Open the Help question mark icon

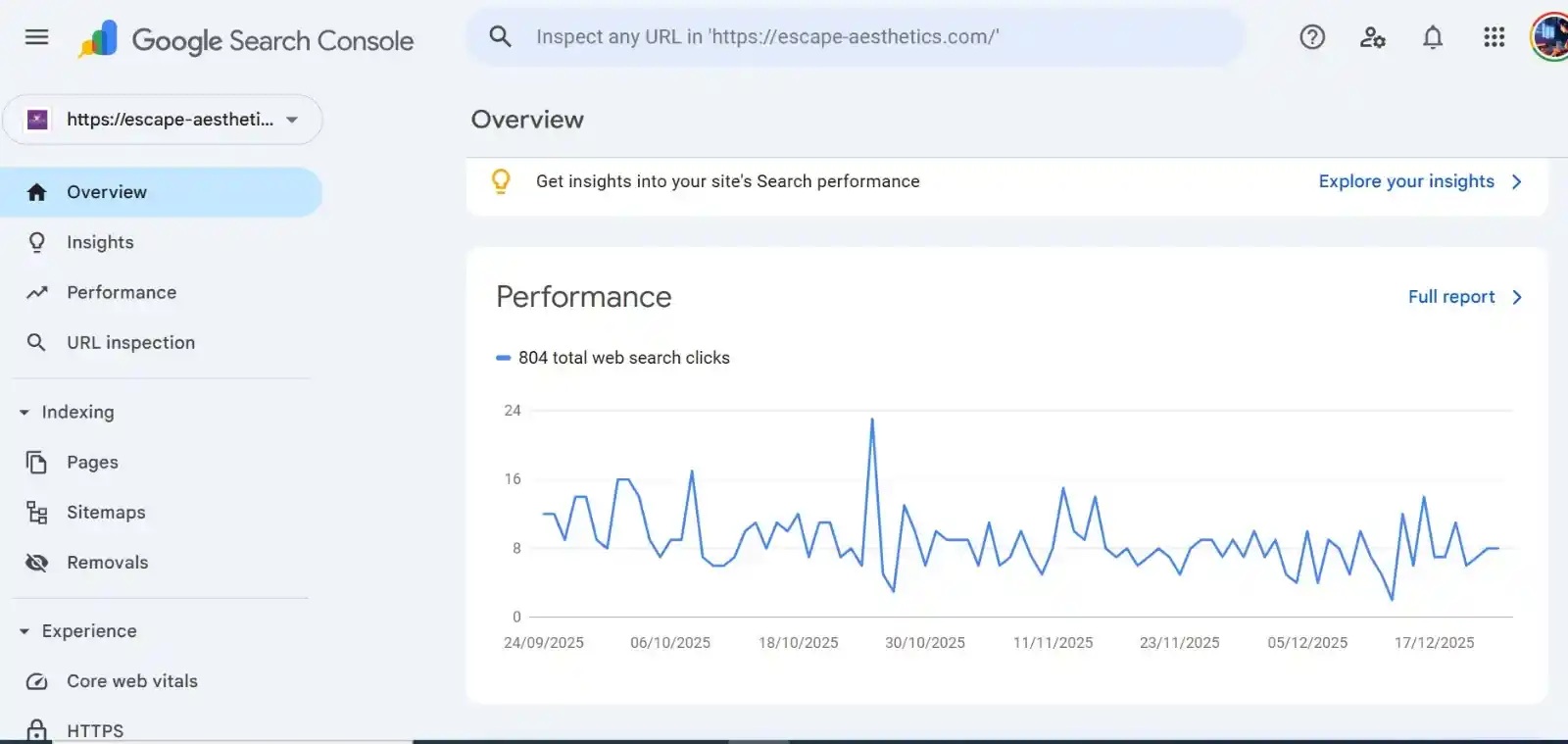tap(1311, 37)
